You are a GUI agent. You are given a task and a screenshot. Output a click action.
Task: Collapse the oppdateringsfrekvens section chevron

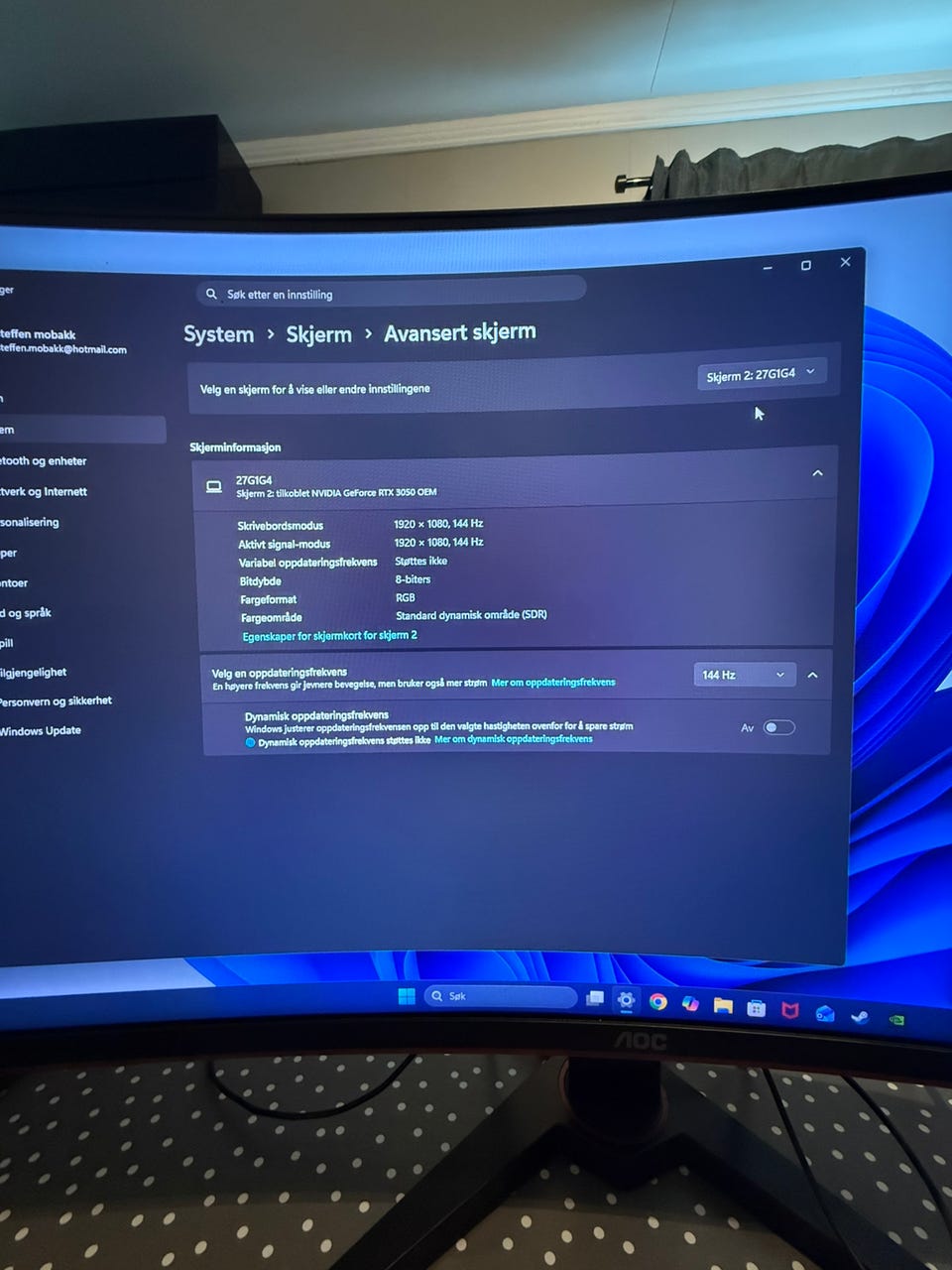812,675
